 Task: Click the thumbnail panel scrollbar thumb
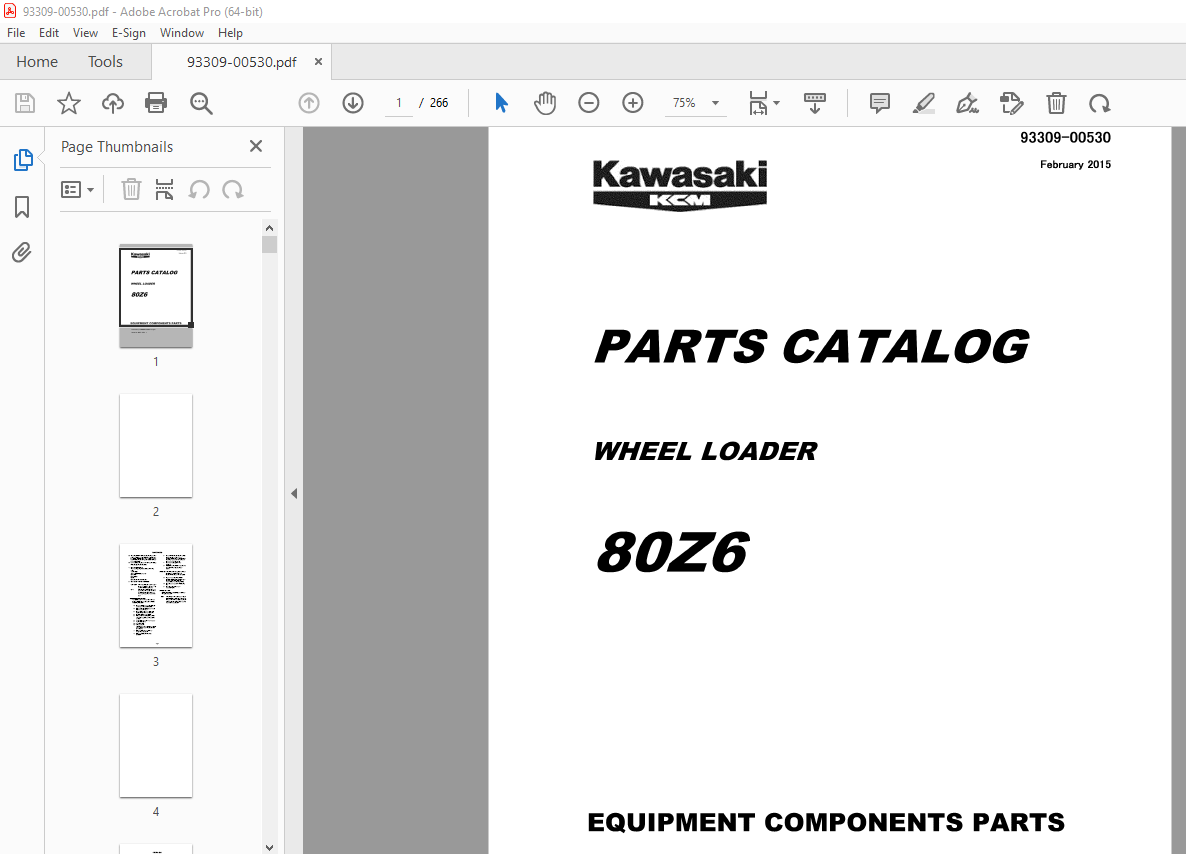269,244
